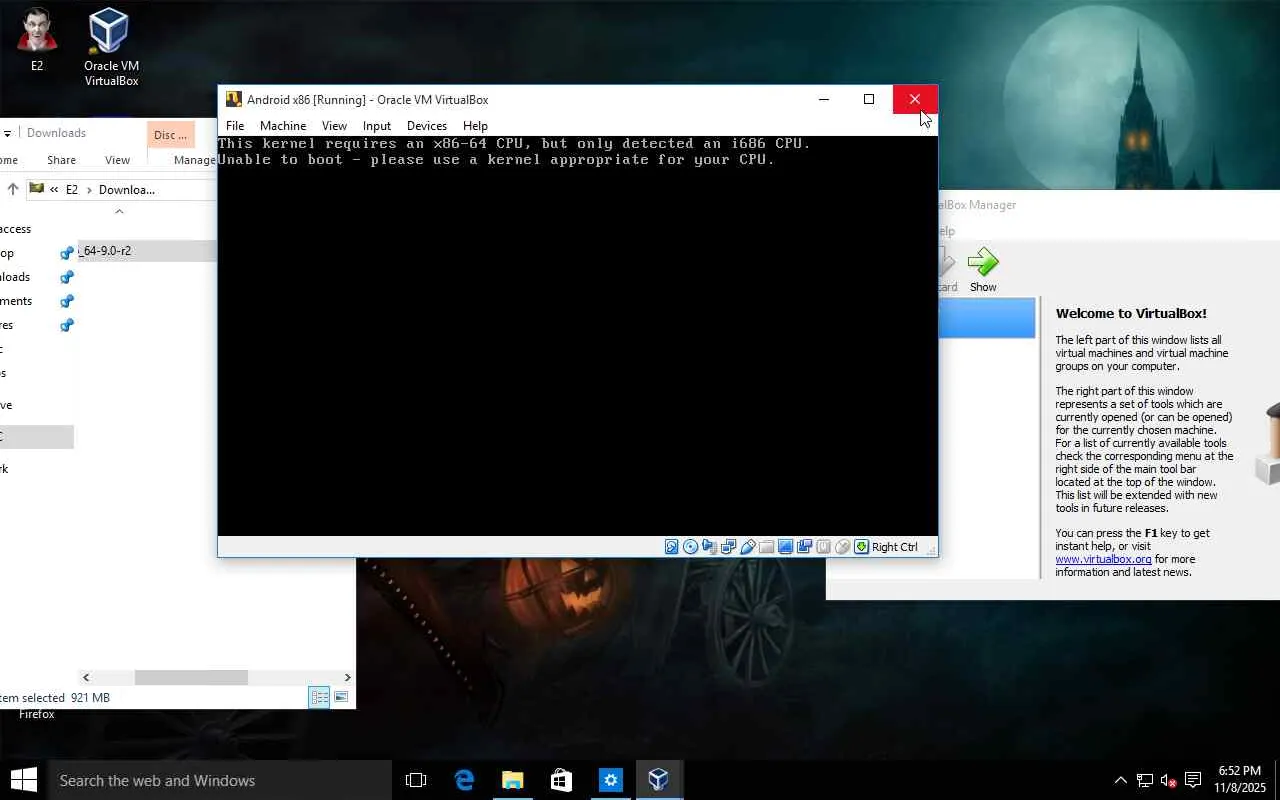1280x800 pixels.
Task: Open the Manage ribbon tab in File Explorer
Action: click(x=195, y=160)
